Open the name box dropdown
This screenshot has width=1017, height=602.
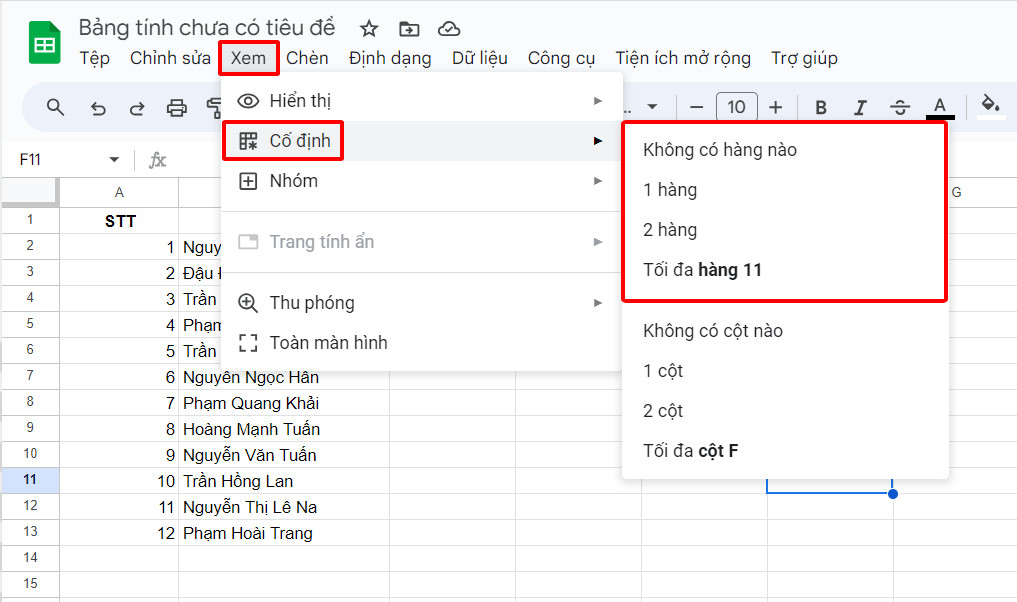[x=114, y=159]
